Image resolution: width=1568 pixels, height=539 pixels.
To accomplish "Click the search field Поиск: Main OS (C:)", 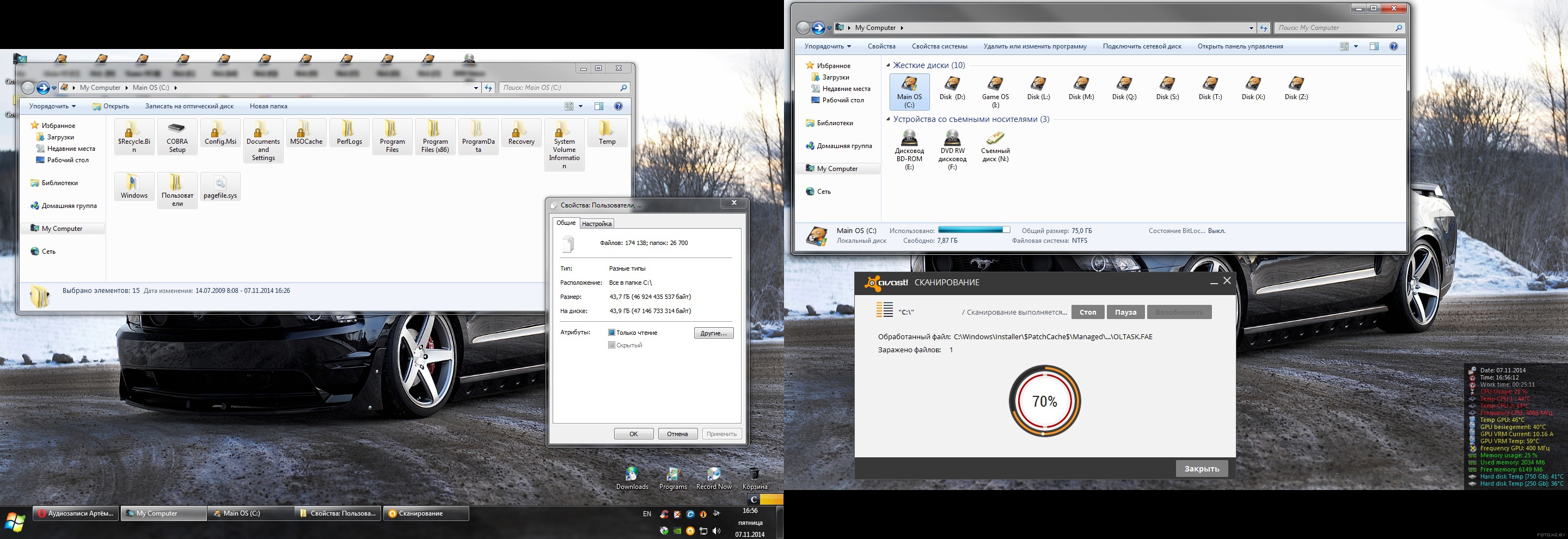I will [563, 88].
